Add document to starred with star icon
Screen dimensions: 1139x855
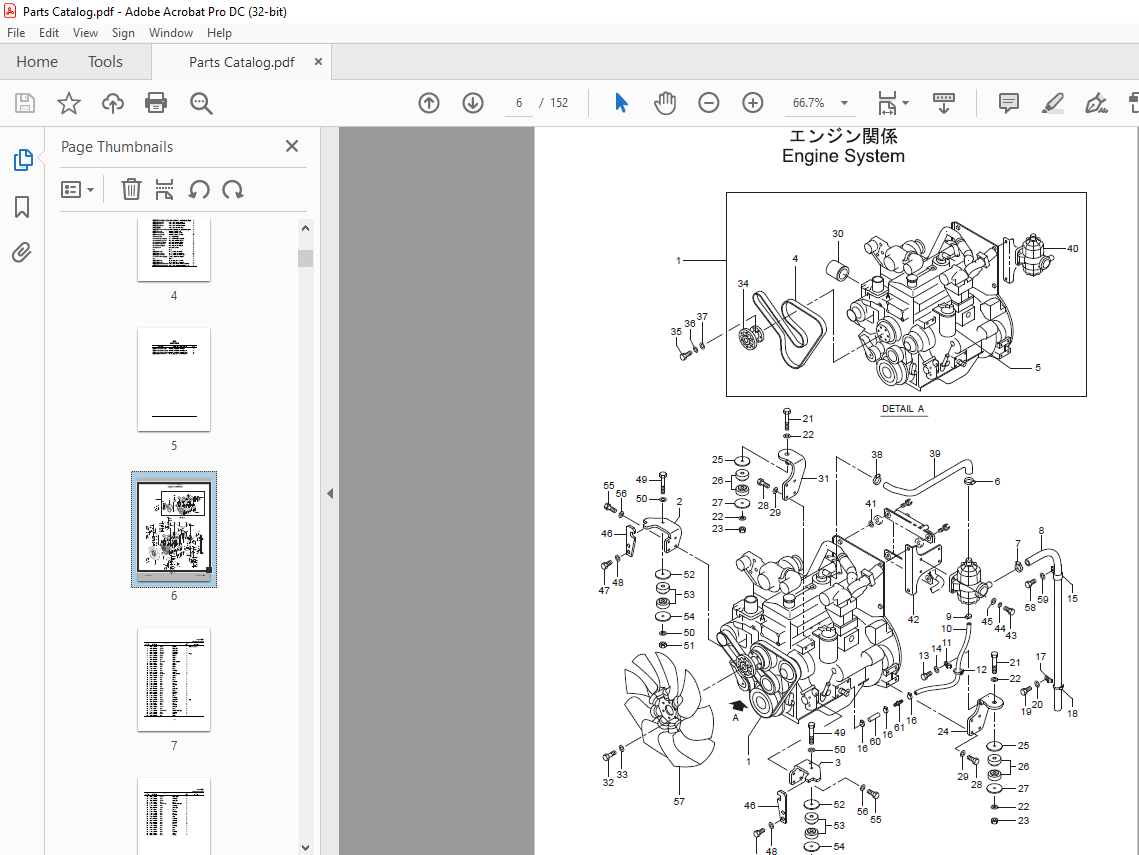[x=69, y=103]
